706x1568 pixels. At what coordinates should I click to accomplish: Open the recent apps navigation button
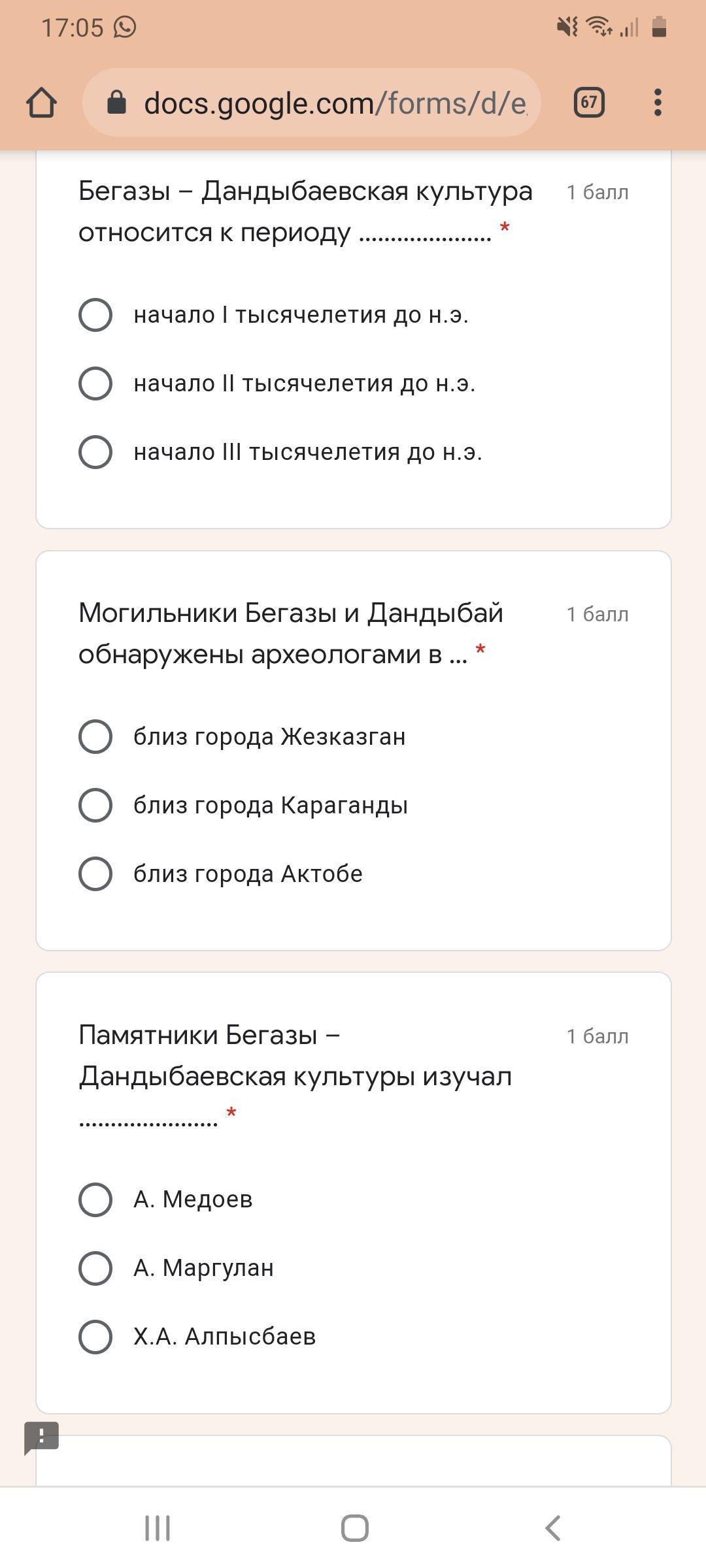tap(157, 1528)
